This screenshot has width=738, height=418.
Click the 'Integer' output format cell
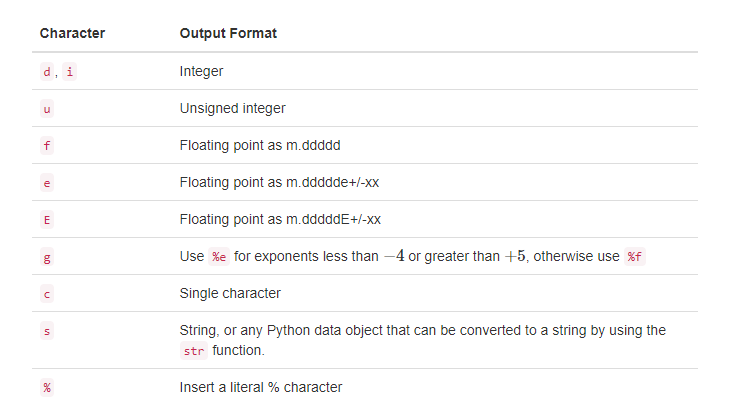[x=202, y=71]
